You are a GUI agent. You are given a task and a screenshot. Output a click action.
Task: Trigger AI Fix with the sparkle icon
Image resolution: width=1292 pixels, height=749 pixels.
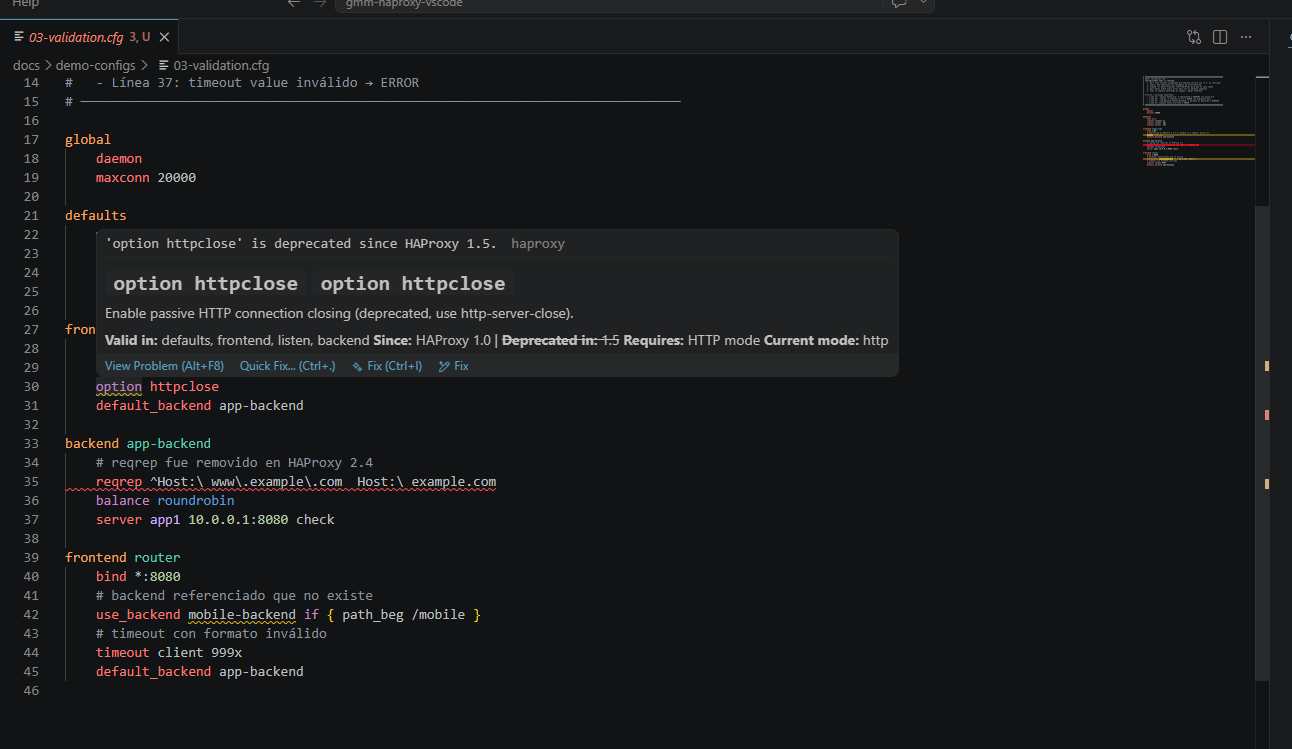click(x=386, y=365)
